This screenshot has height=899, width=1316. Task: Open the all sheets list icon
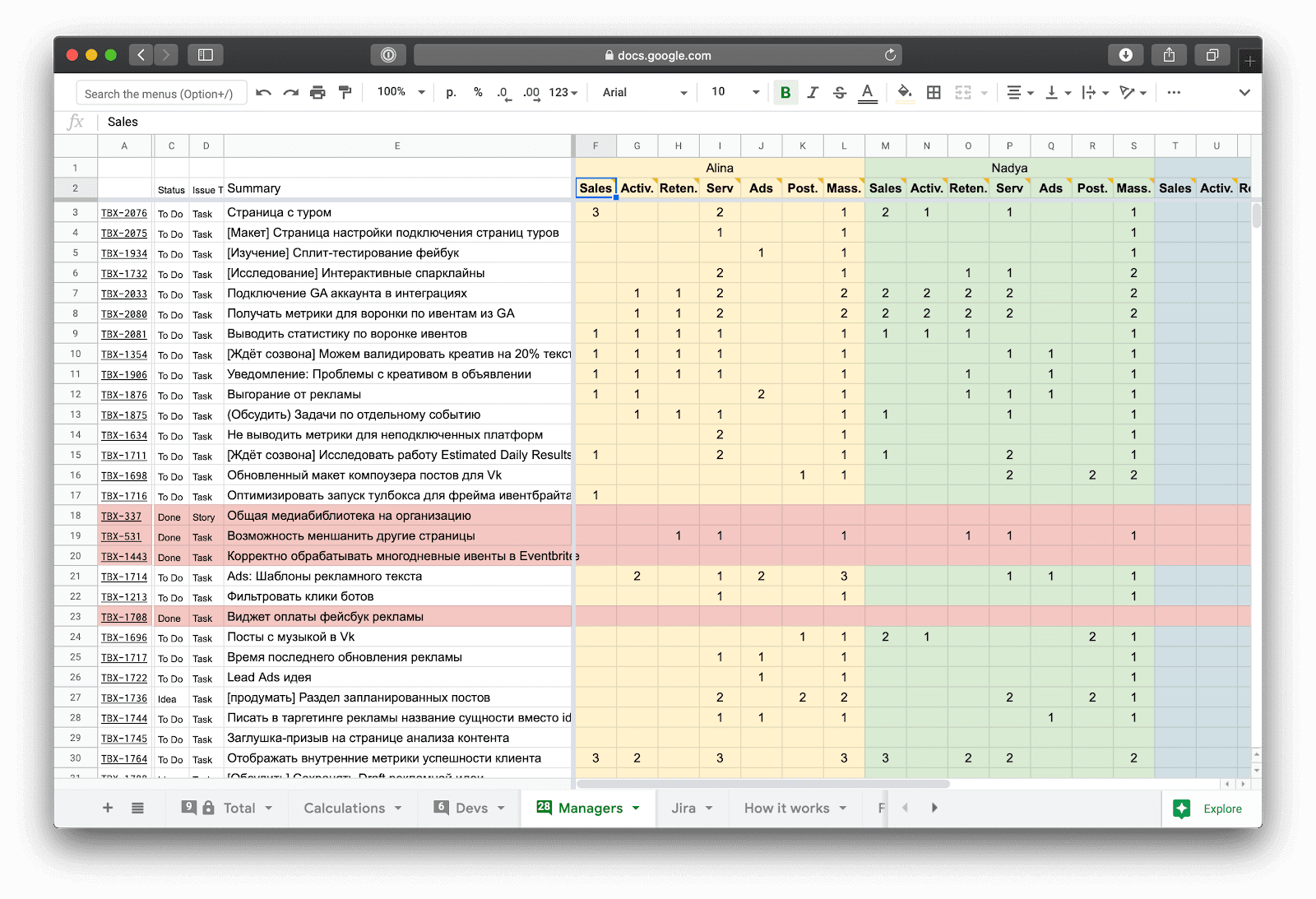(x=137, y=809)
